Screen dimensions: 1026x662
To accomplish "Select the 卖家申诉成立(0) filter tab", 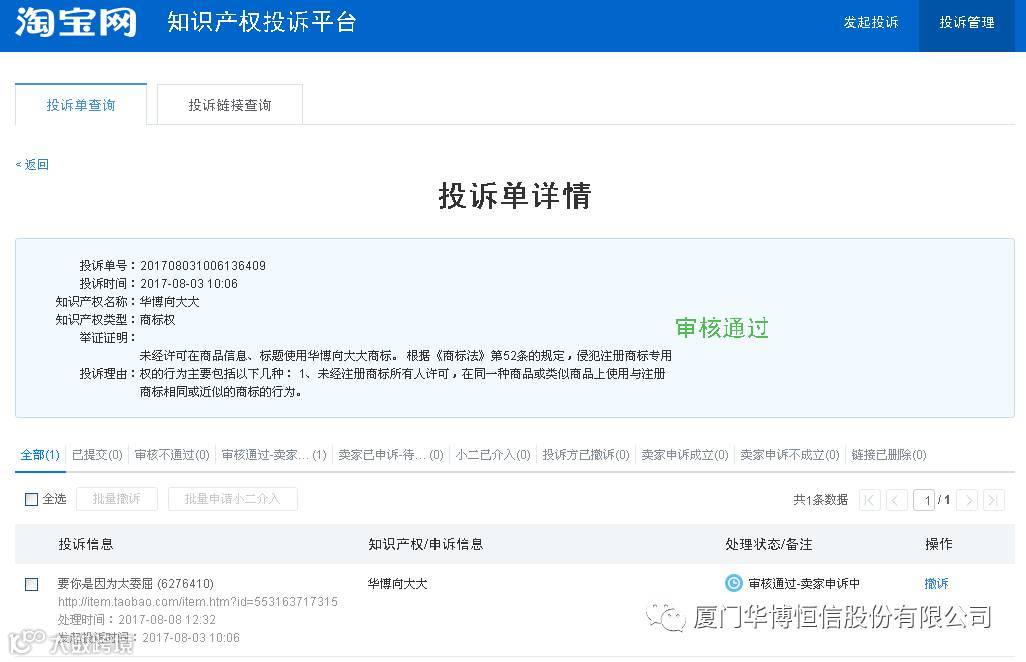I will coord(684,455).
